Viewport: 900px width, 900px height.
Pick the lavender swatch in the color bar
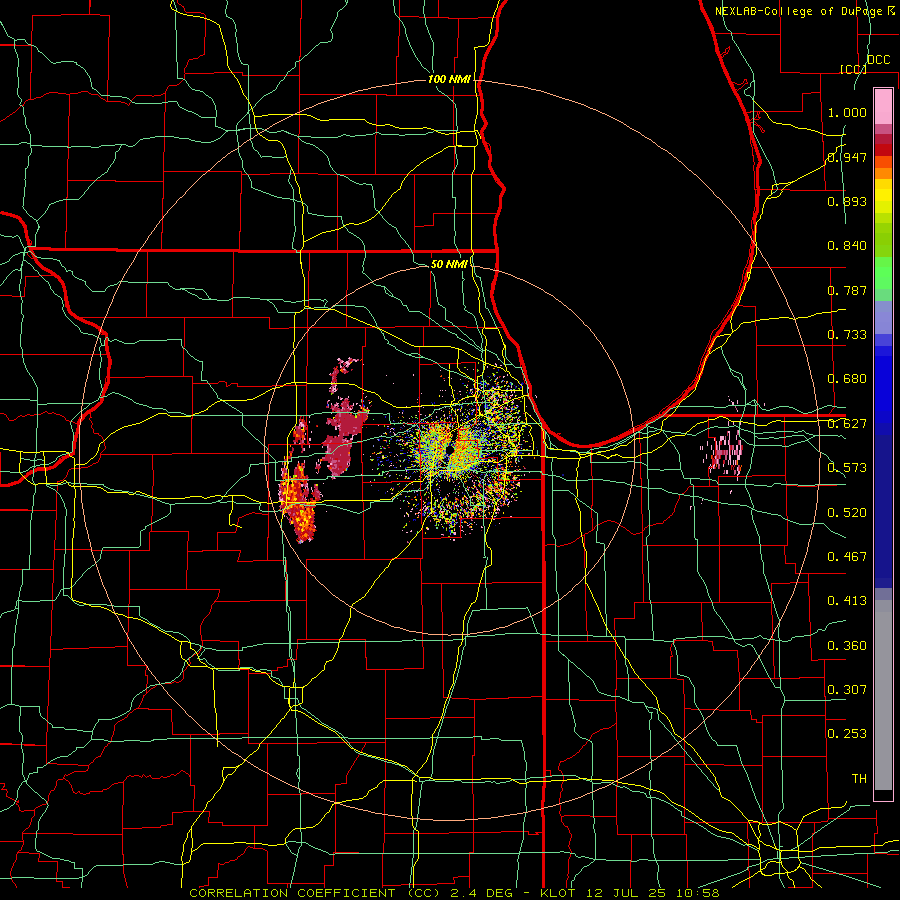(x=883, y=317)
